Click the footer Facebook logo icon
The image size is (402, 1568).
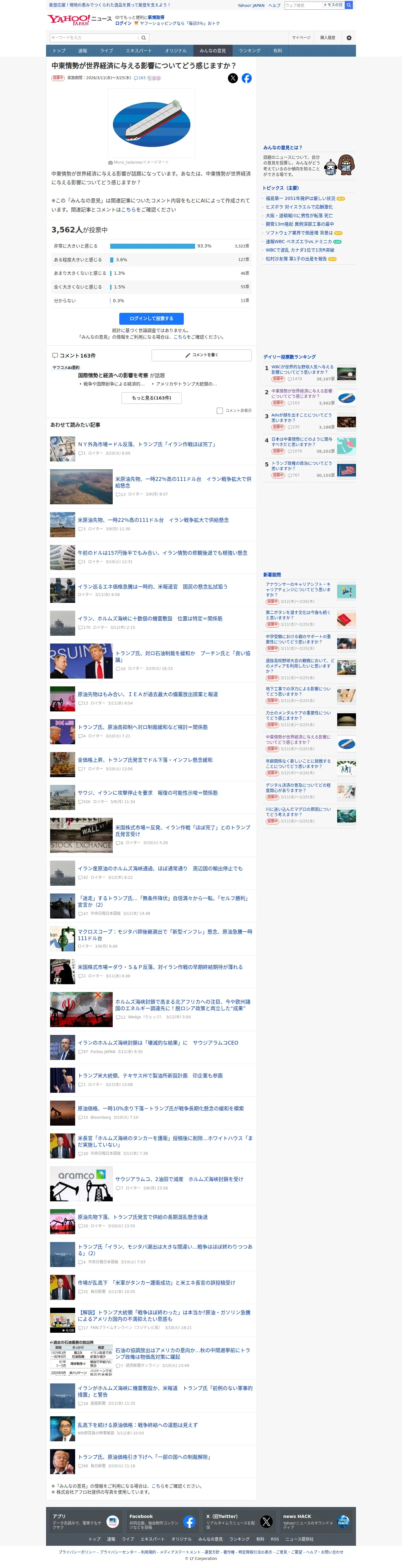189,1522
